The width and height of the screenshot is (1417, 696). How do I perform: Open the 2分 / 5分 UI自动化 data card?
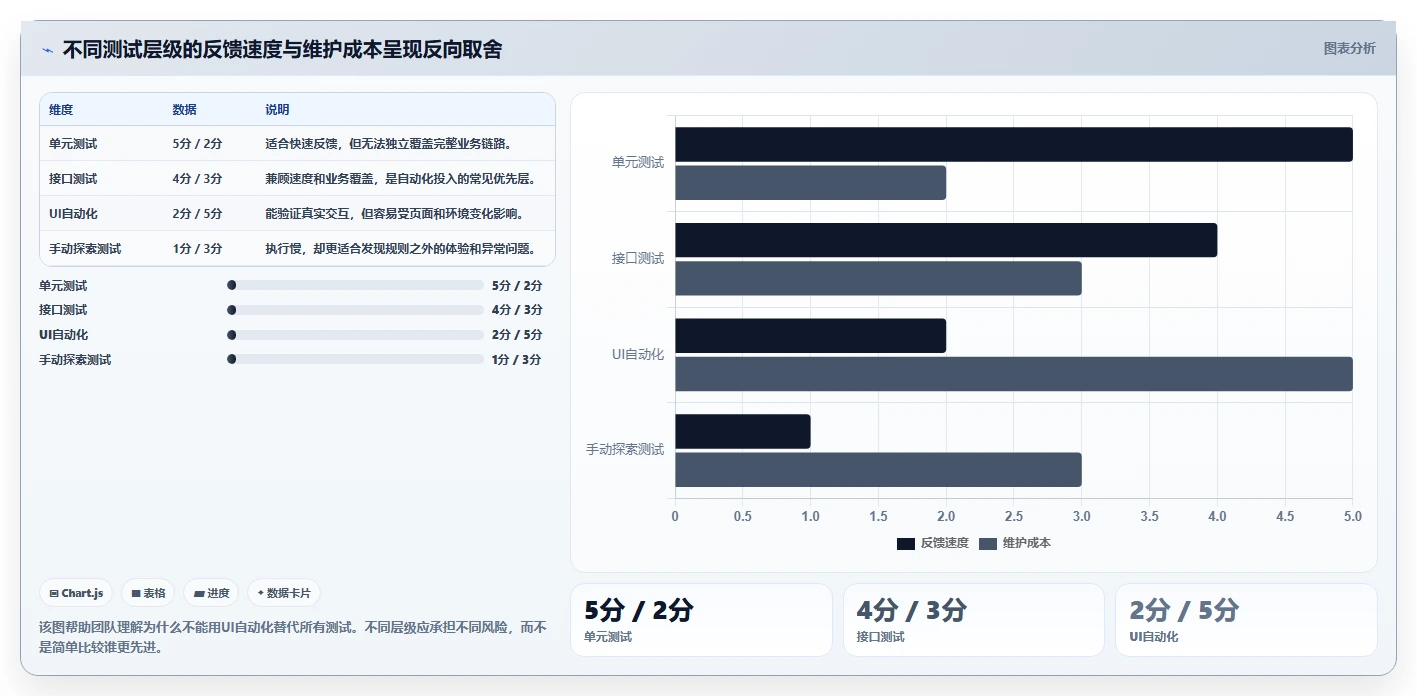point(1246,620)
